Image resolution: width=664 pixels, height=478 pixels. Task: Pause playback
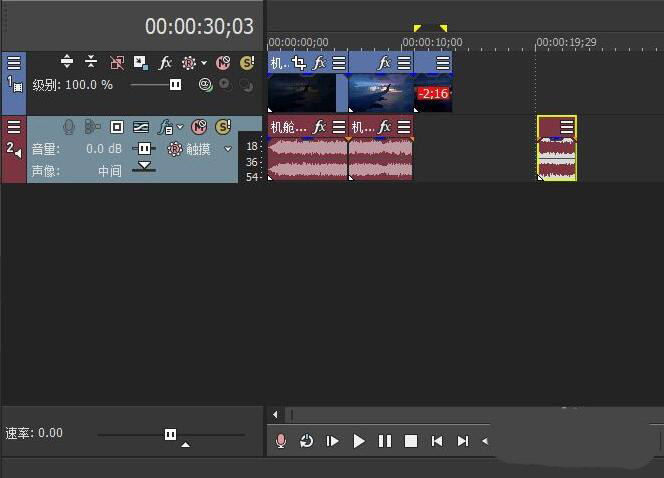385,441
